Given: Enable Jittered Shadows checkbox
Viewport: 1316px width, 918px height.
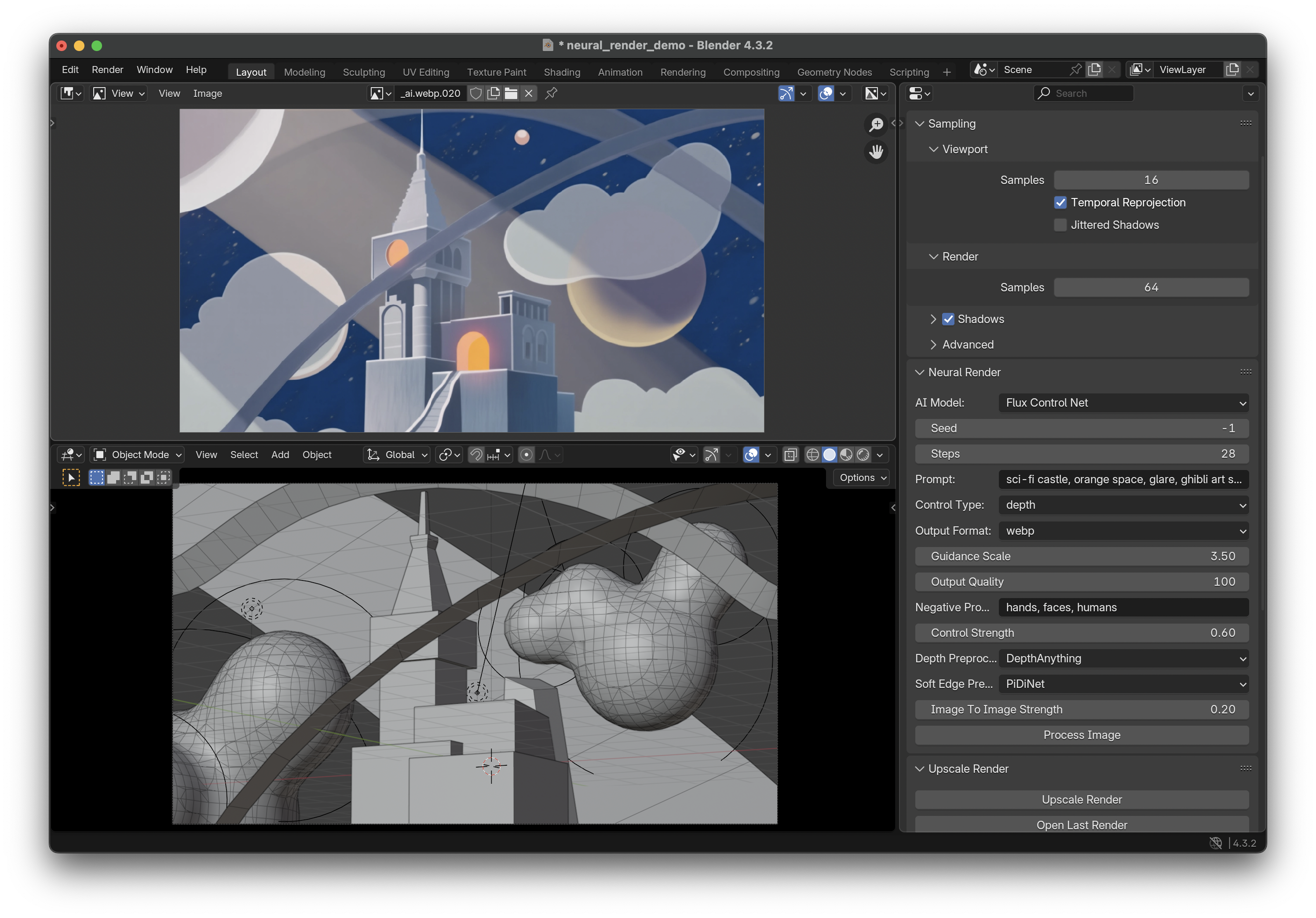Looking at the screenshot, I should point(1060,225).
